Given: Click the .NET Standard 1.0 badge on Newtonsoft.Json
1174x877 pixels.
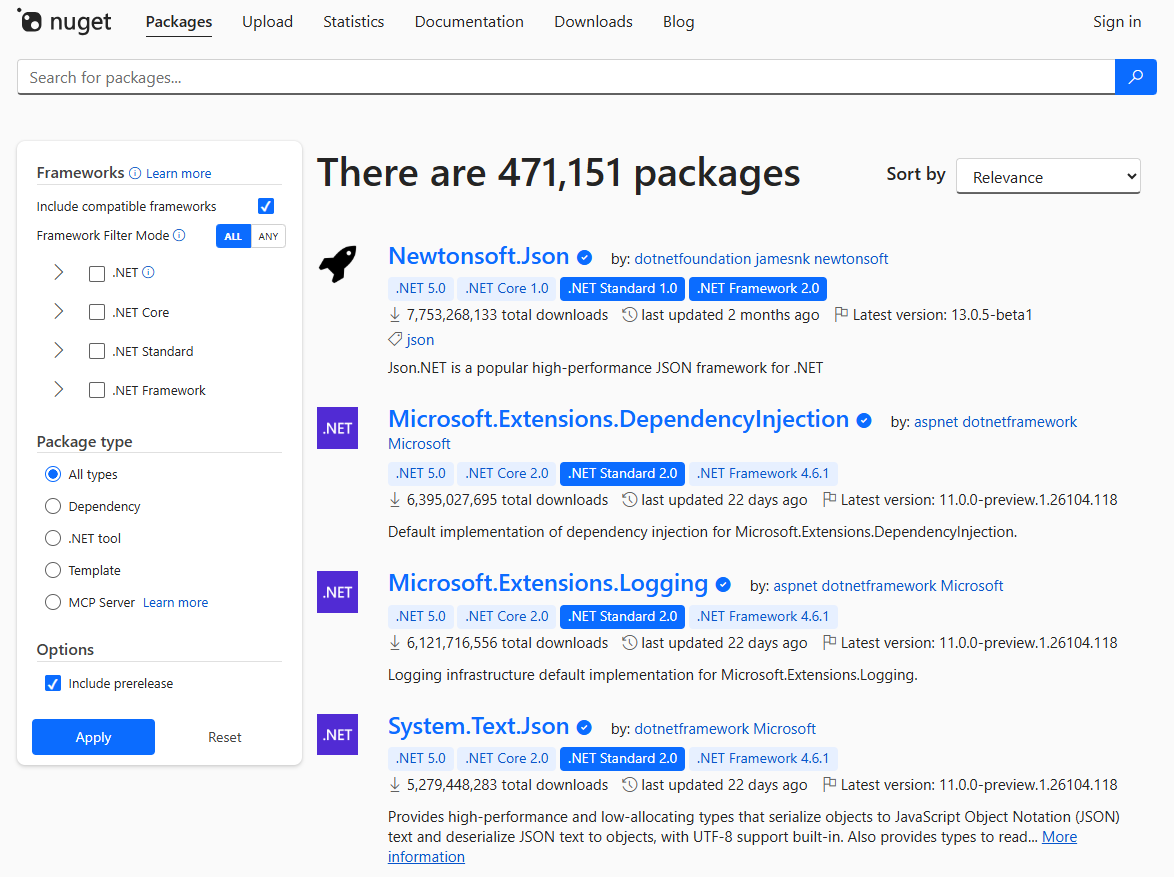Looking at the screenshot, I should [622, 288].
